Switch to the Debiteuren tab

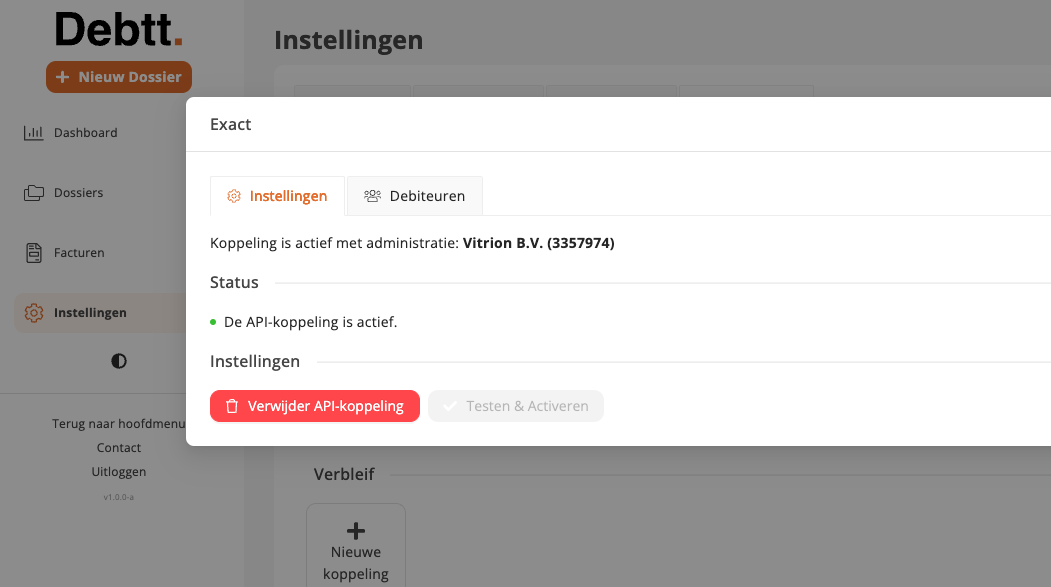tap(415, 196)
